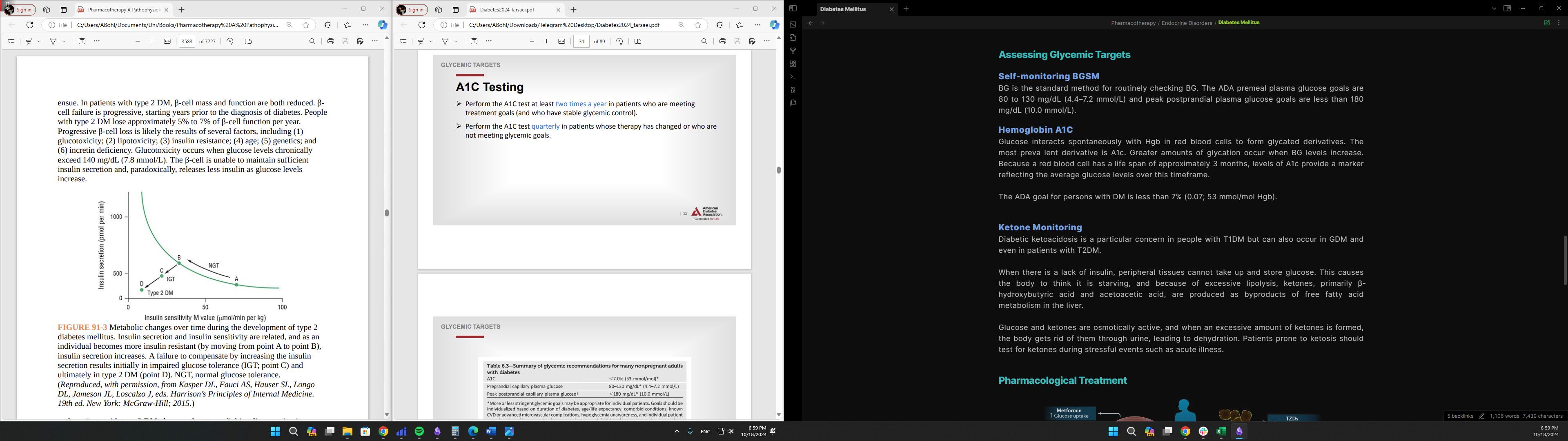Switch Obsidian note to editing mode
This screenshot has height=441, width=1568.
click(1547, 23)
